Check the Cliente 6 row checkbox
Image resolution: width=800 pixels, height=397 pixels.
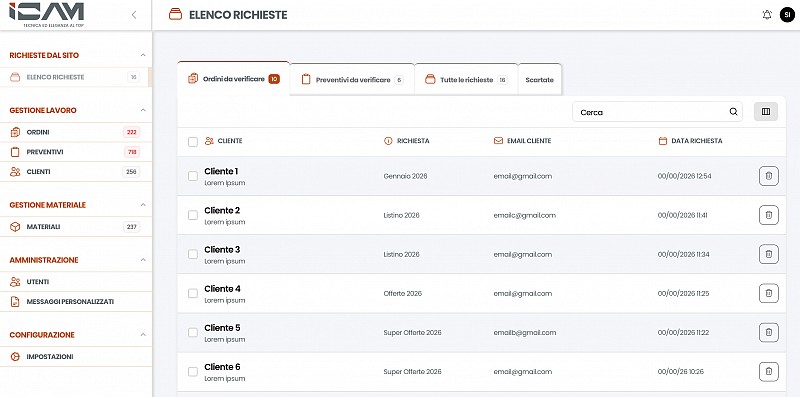[193, 371]
